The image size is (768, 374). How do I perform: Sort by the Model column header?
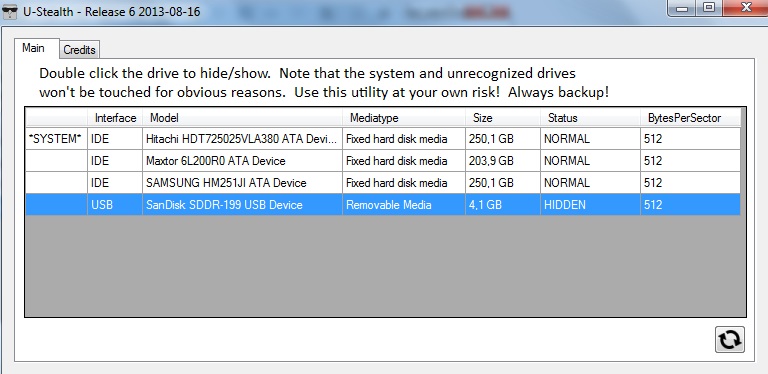242,117
